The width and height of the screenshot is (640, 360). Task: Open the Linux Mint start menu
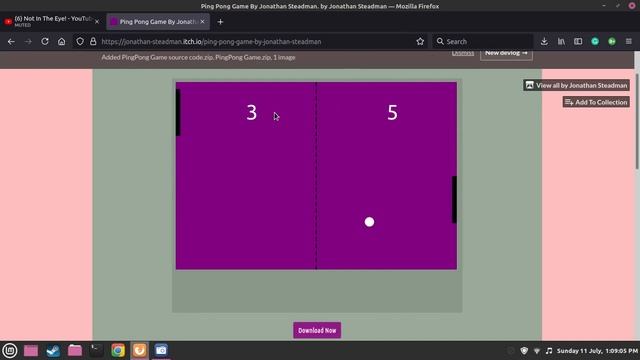(10, 350)
